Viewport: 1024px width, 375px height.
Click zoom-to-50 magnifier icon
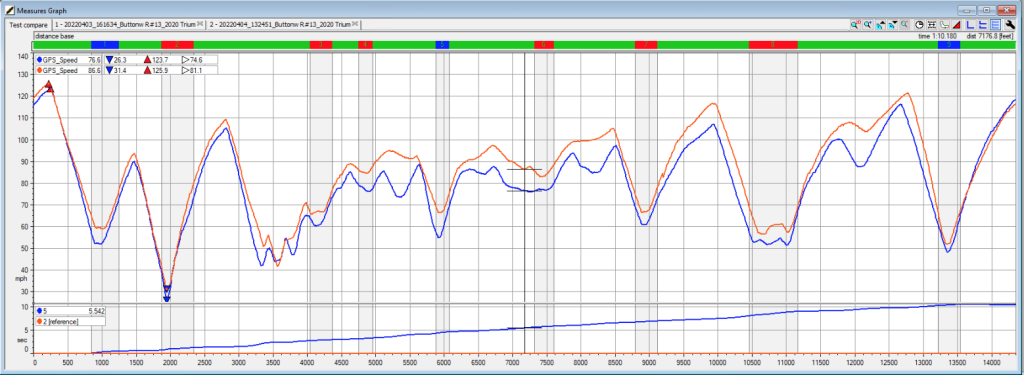pyautogui.click(x=855, y=24)
